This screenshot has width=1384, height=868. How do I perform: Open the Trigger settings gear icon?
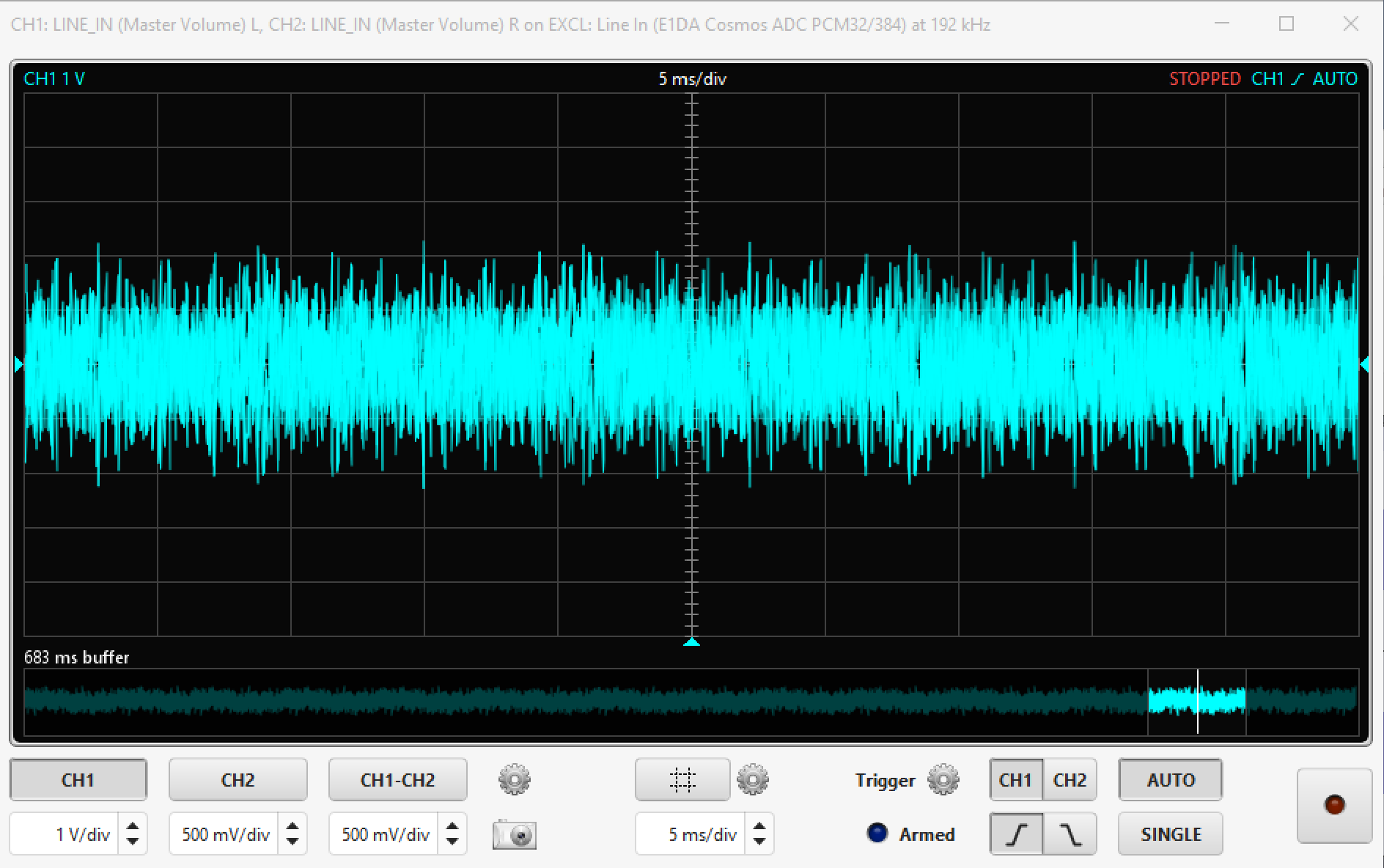943,780
